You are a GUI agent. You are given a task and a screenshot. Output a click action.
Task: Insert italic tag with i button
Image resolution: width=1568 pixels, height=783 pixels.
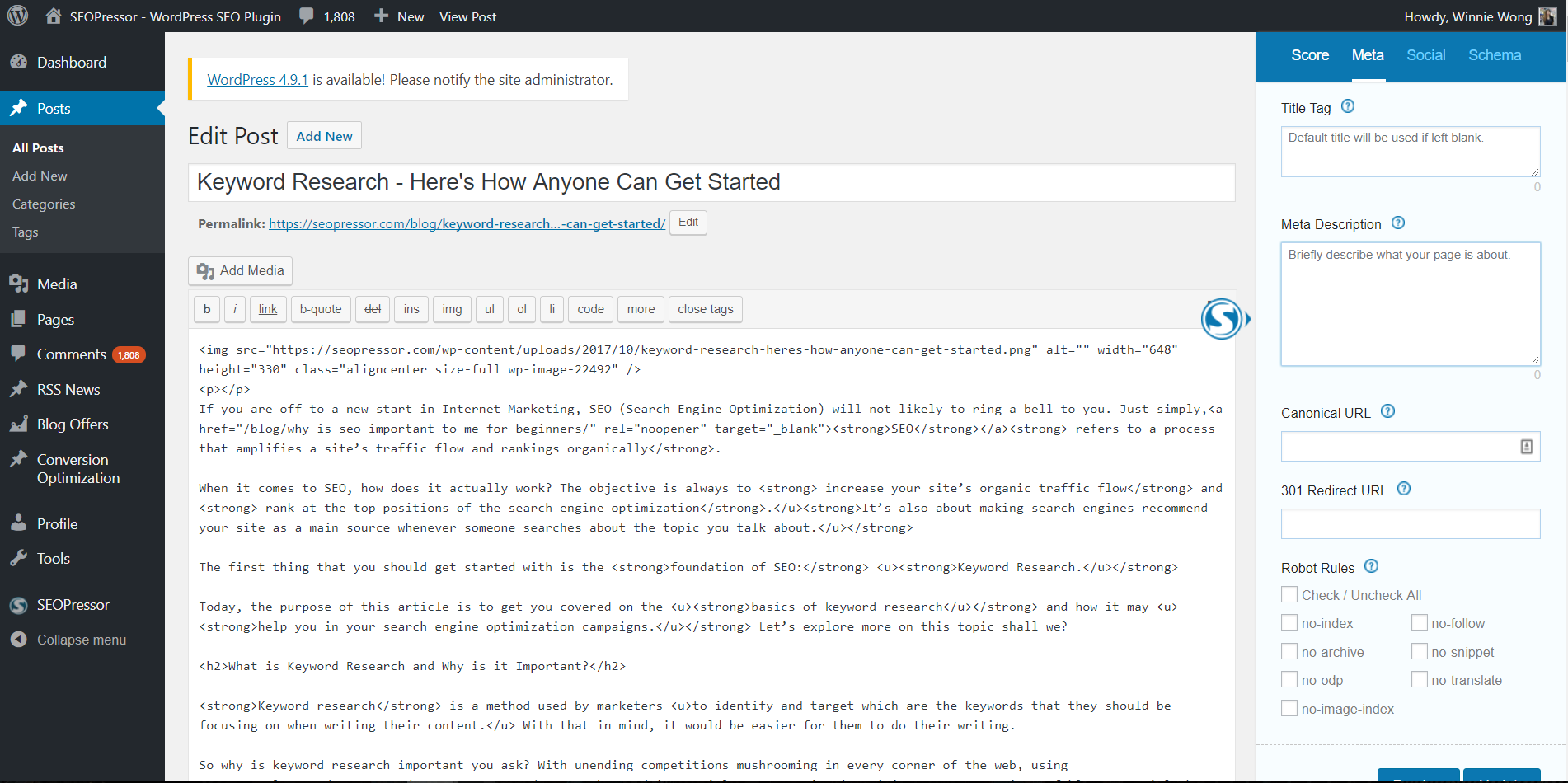tap(235, 309)
